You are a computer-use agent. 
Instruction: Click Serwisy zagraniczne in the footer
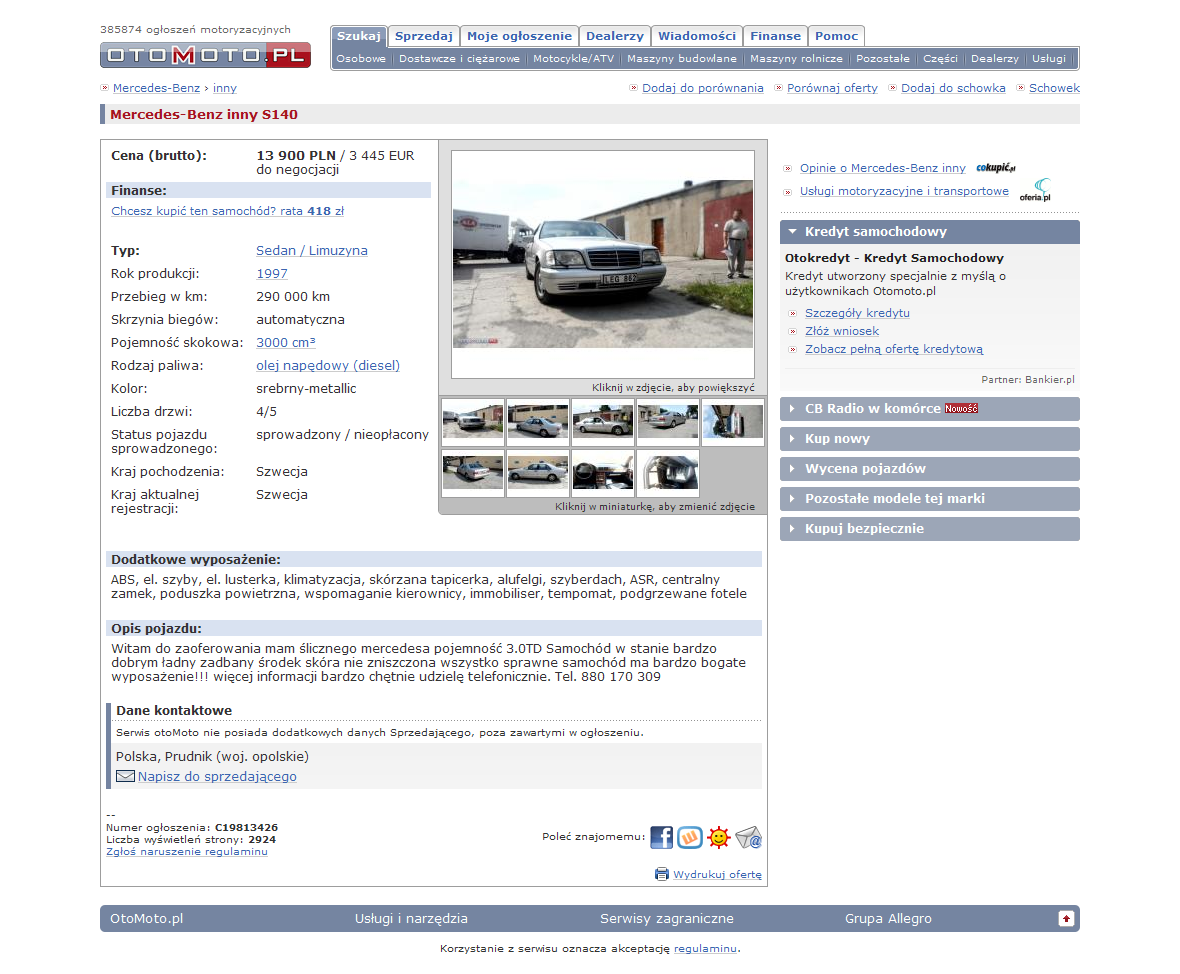(x=667, y=918)
